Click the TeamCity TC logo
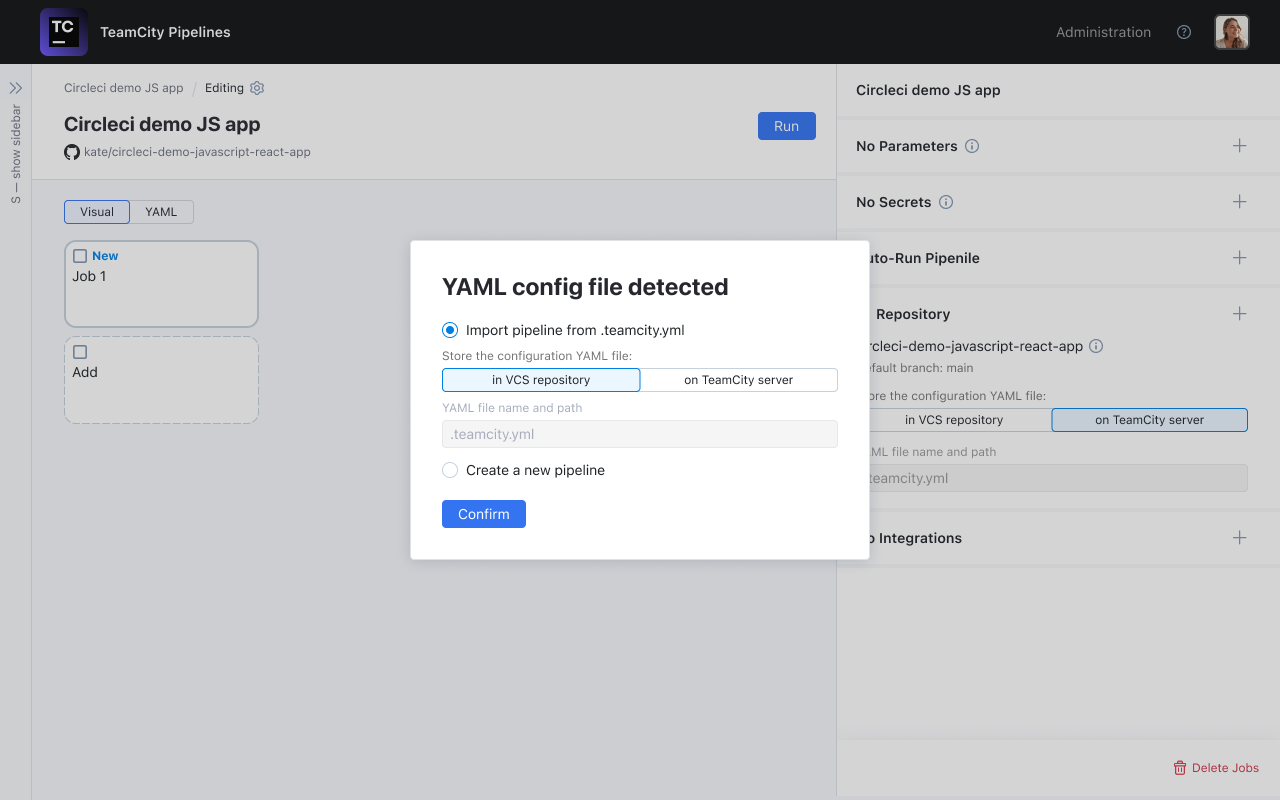The height and width of the screenshot is (800, 1280). [x=64, y=32]
